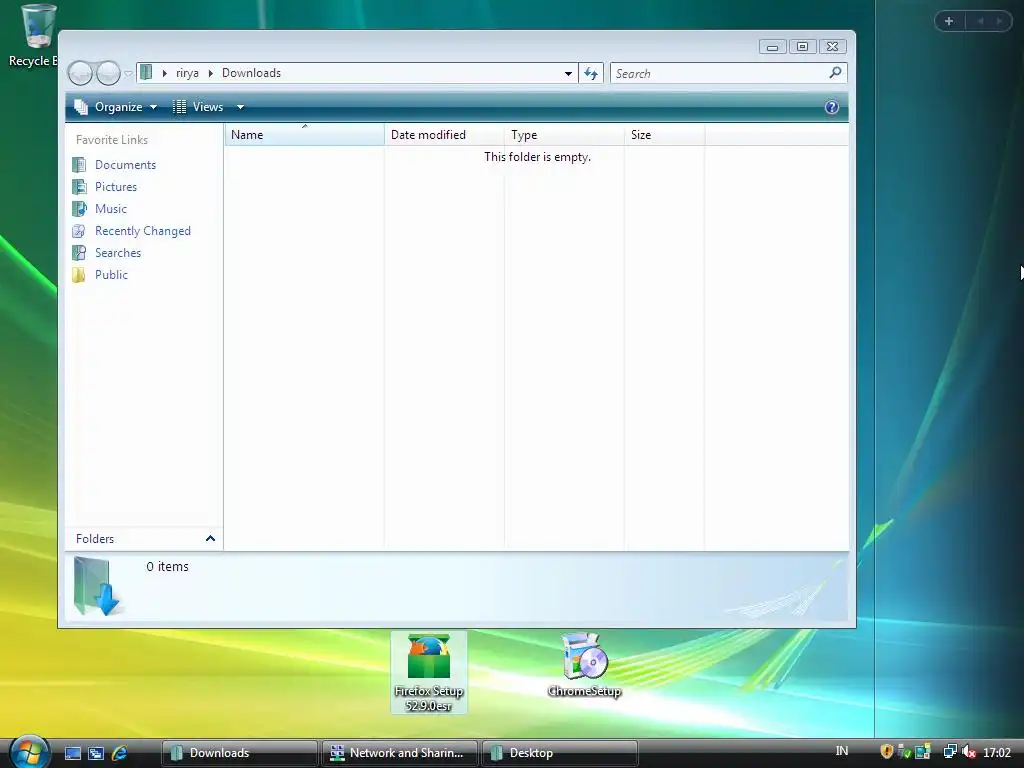Screen dimensions: 1024x768
Task: Click the Back navigation arrow button
Action: [80, 73]
